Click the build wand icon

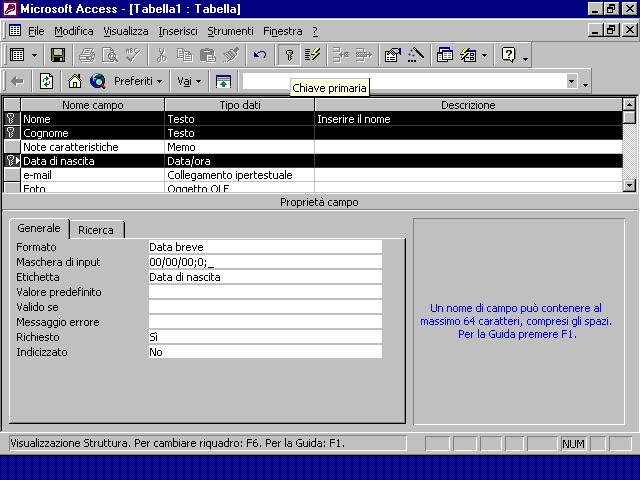tap(416, 55)
